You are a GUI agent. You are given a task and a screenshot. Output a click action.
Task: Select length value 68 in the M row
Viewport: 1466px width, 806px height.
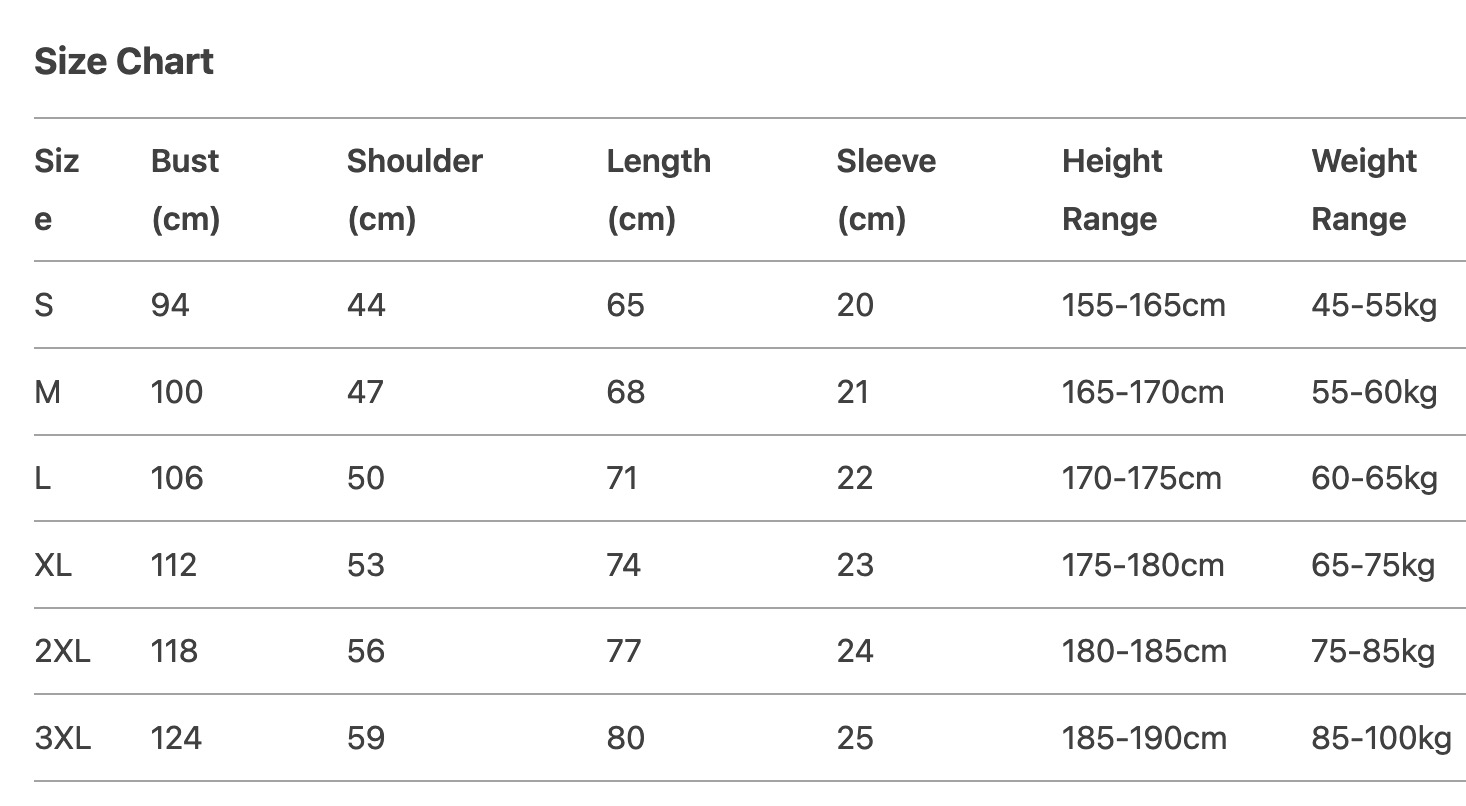click(625, 392)
